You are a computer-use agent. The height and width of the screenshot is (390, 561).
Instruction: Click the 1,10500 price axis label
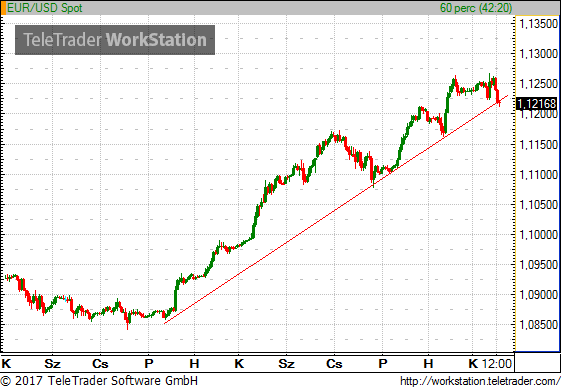[538, 205]
